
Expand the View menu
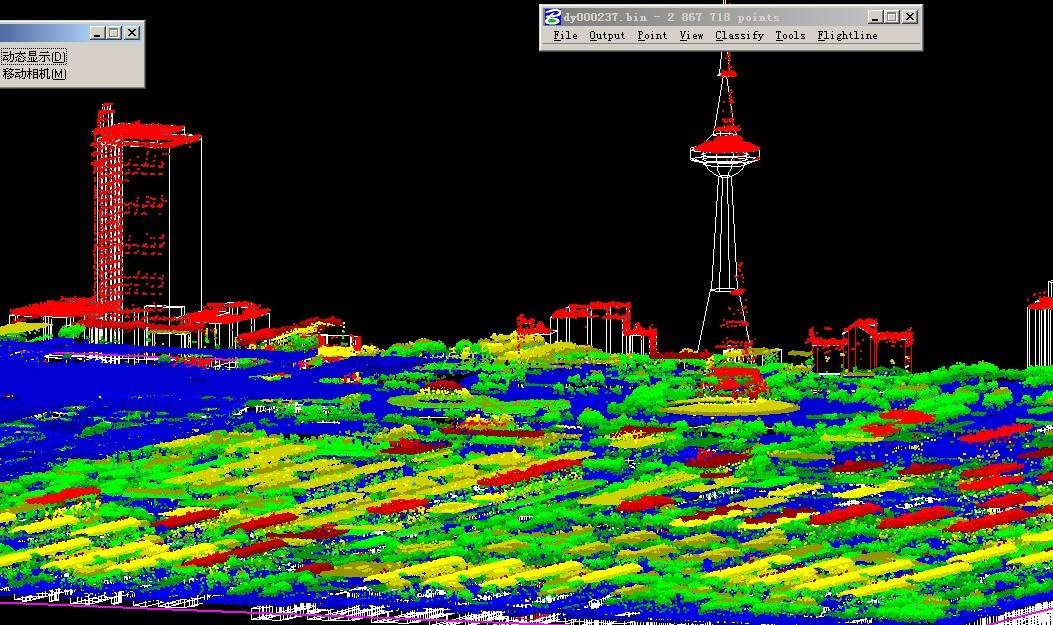click(x=691, y=35)
